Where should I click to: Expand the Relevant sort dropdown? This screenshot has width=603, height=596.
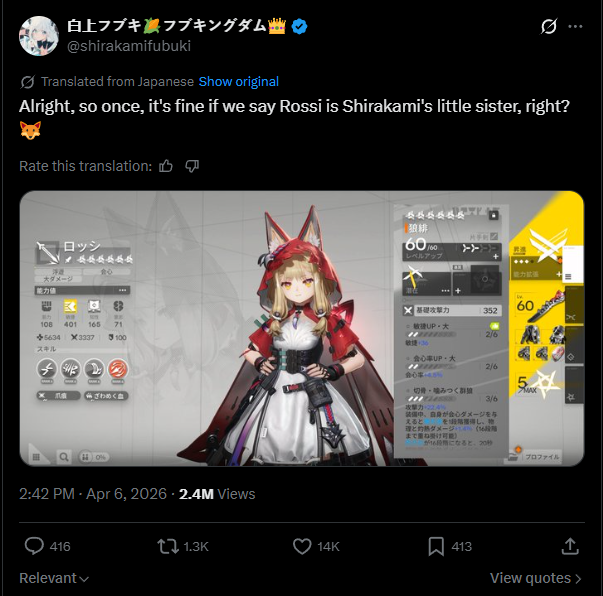pos(54,578)
